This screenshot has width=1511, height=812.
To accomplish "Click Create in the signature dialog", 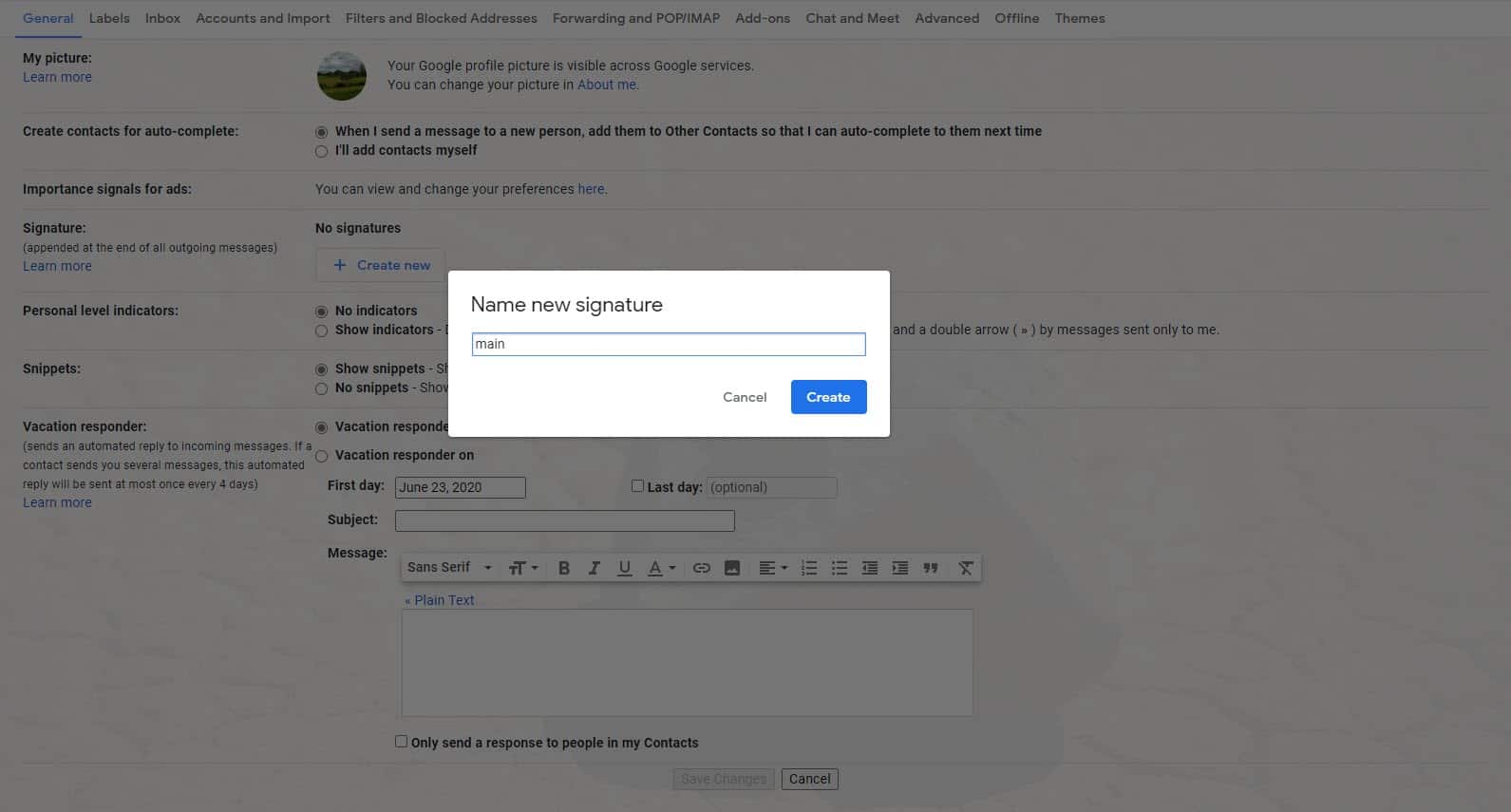I will [828, 397].
